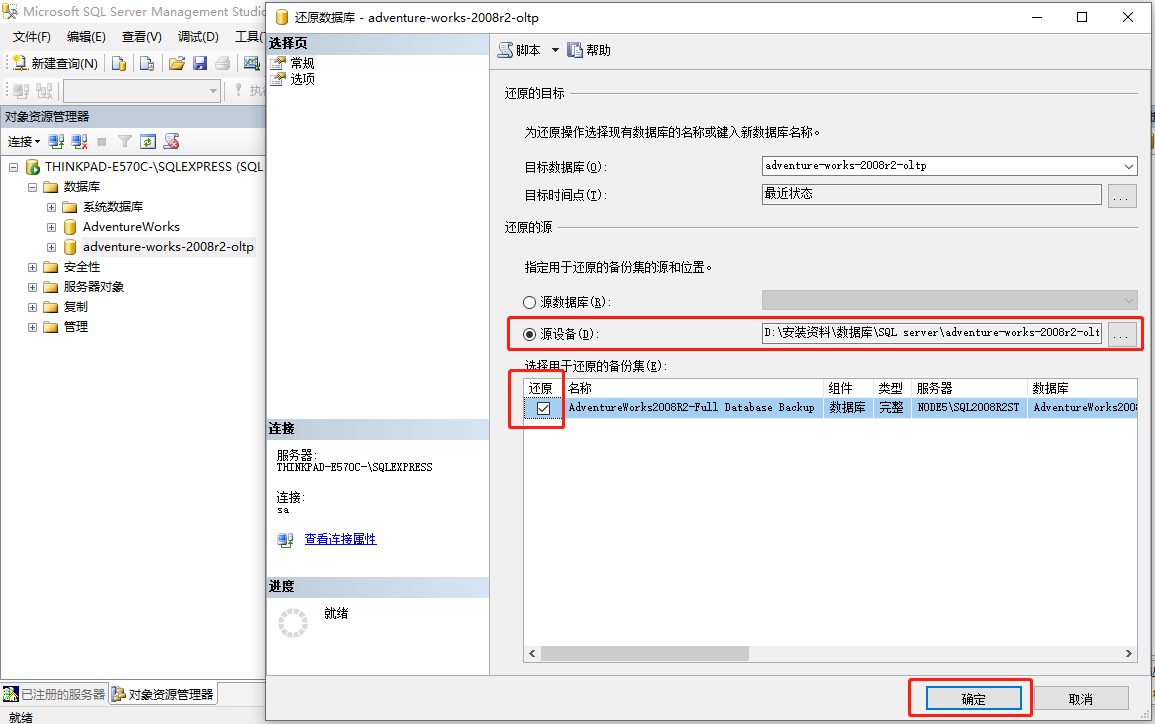Expand the 服务器对象 folder

(32, 287)
